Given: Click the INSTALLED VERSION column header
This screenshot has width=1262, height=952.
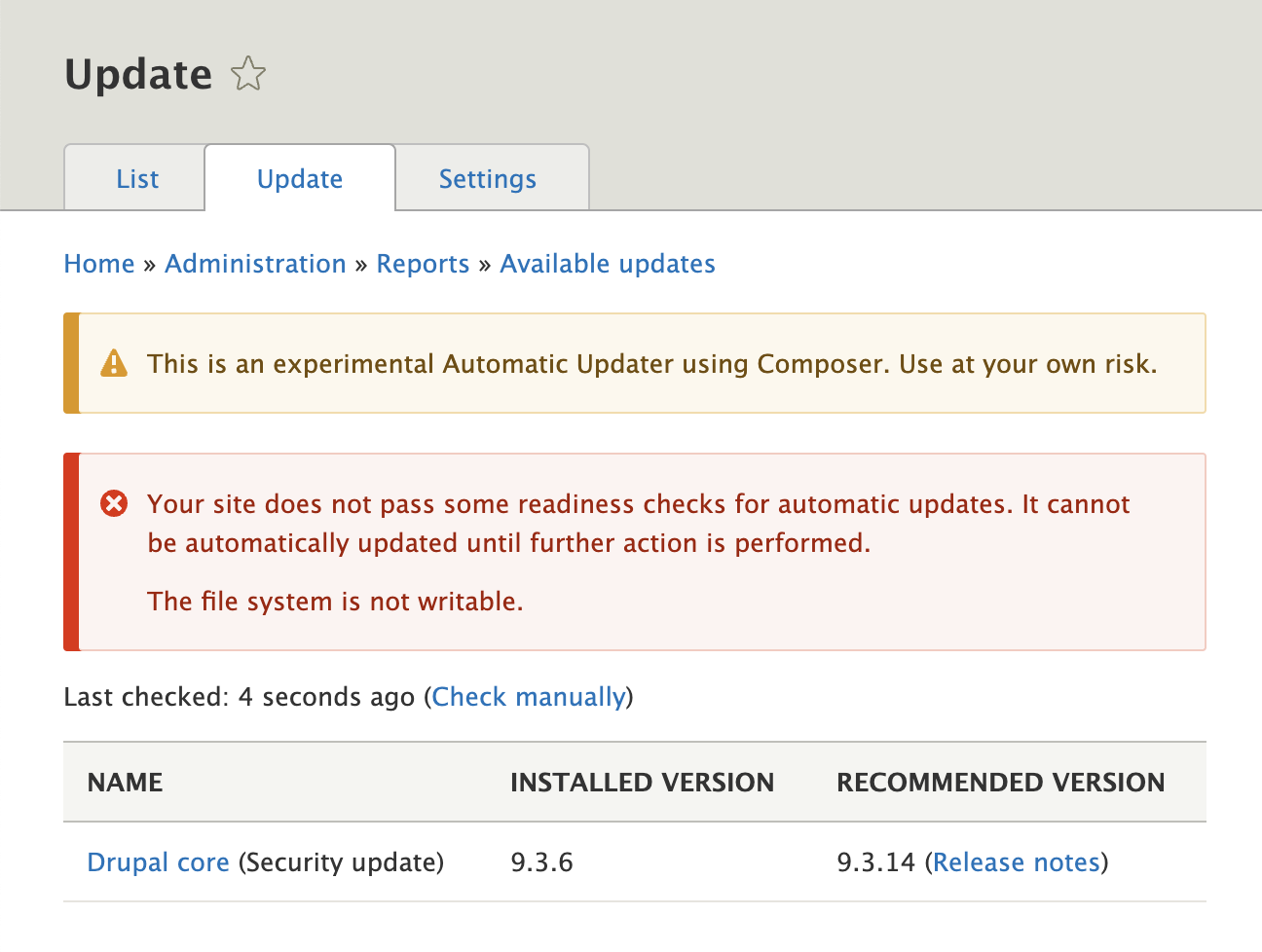Looking at the screenshot, I should pyautogui.click(x=642, y=783).
